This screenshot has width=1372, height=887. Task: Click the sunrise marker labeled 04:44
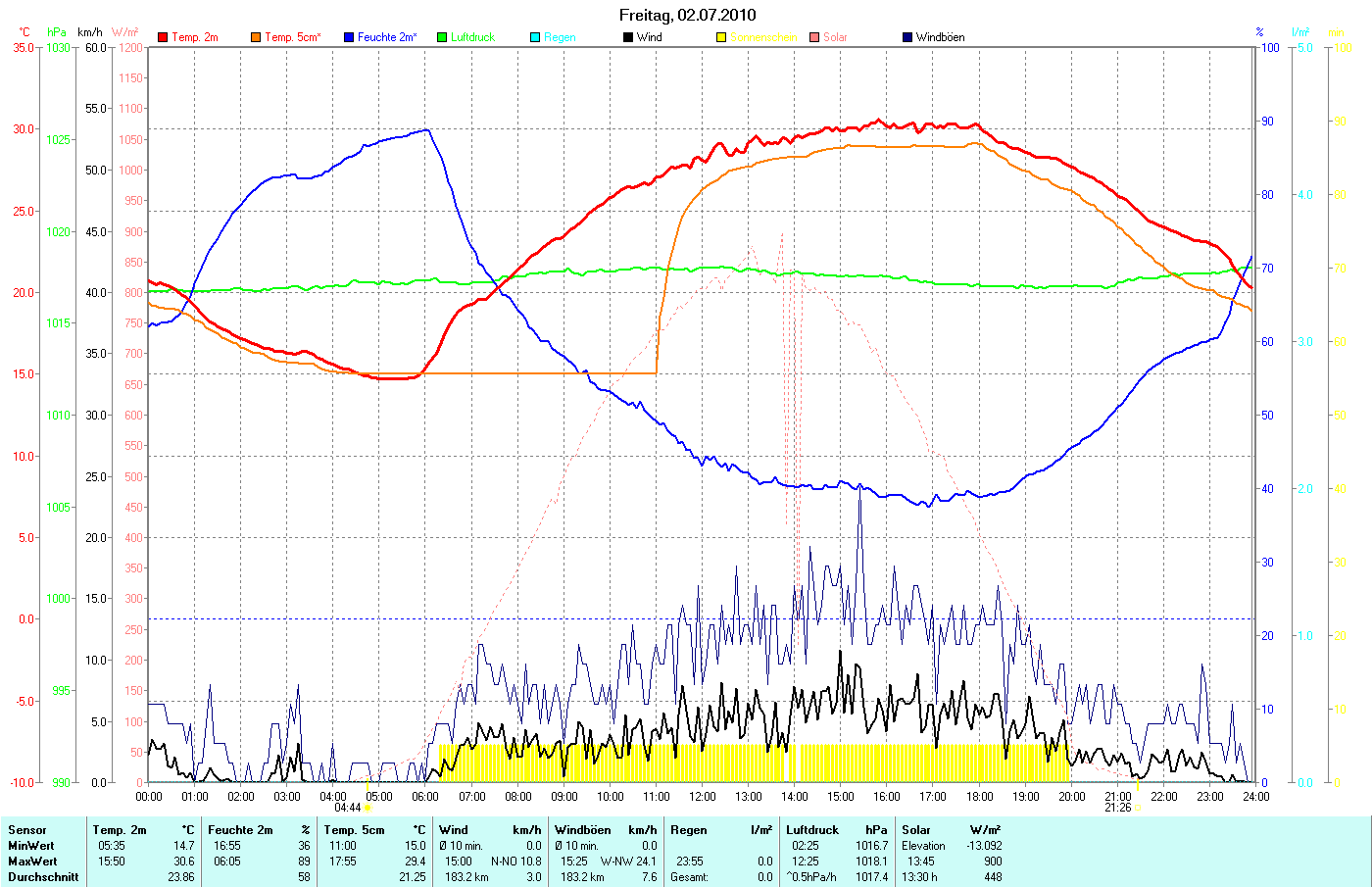[x=349, y=808]
